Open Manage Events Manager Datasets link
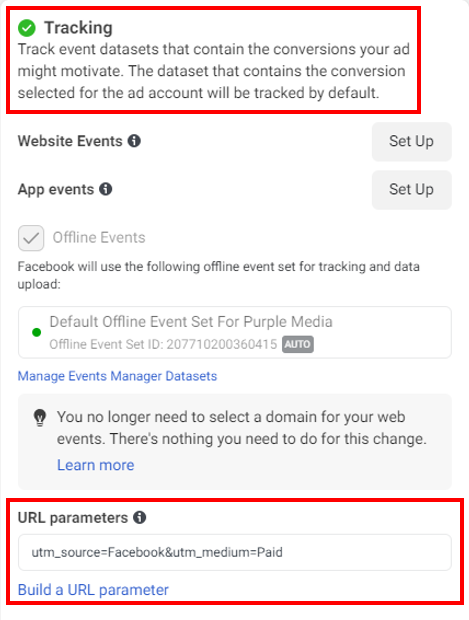 [117, 376]
